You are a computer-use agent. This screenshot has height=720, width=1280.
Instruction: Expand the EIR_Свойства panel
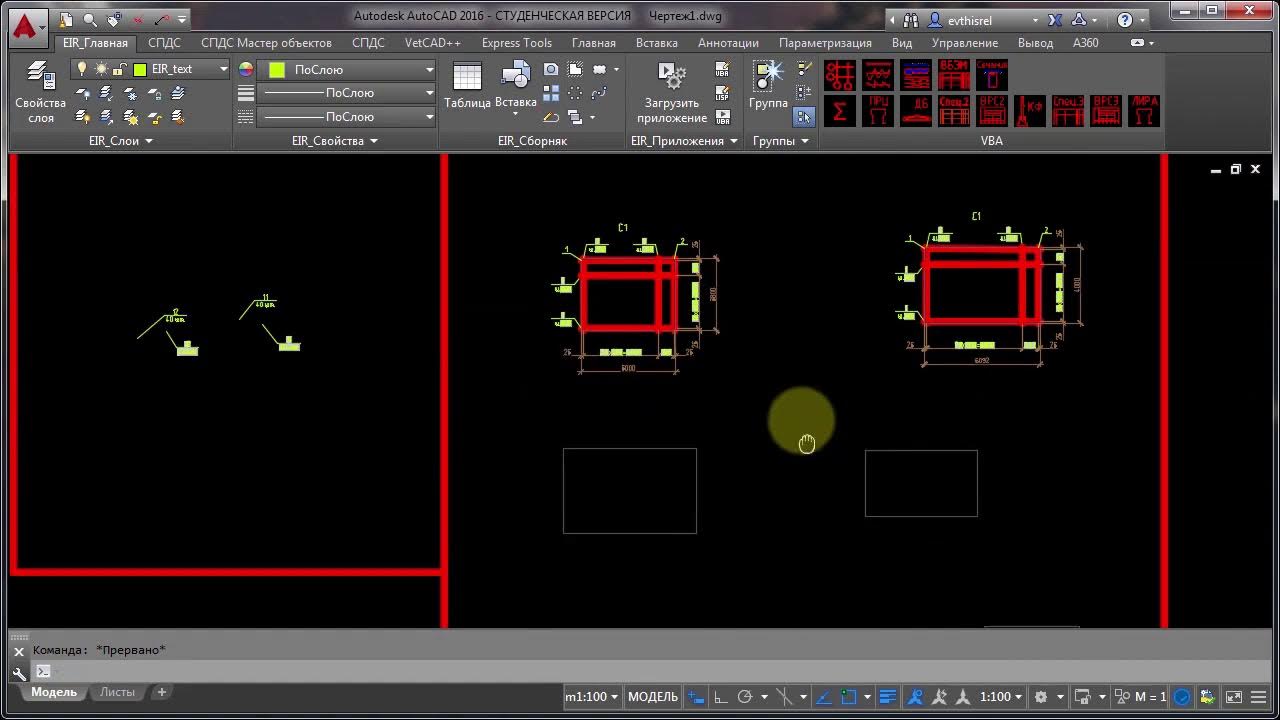pyautogui.click(x=334, y=141)
